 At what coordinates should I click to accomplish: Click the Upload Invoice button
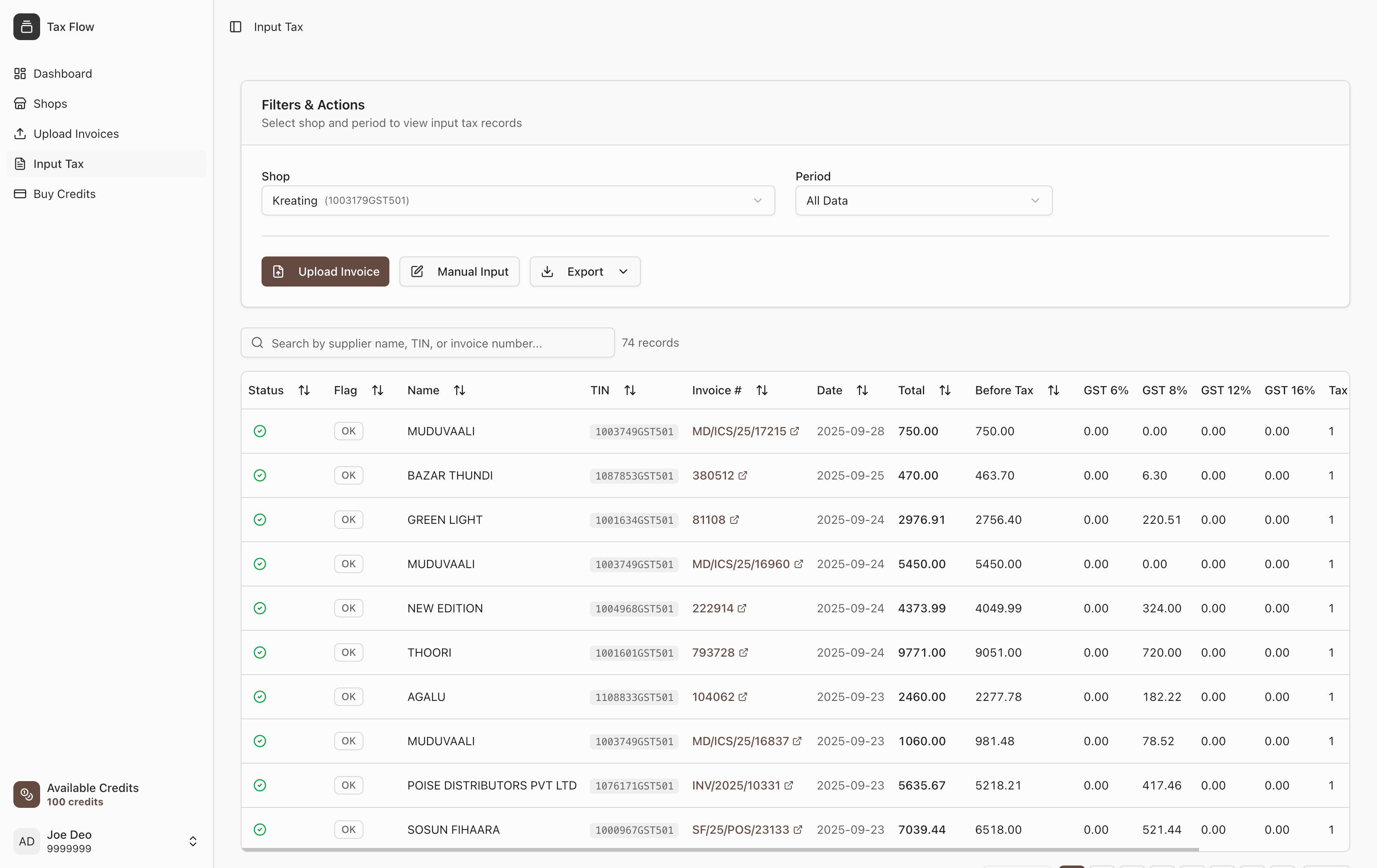tap(325, 271)
